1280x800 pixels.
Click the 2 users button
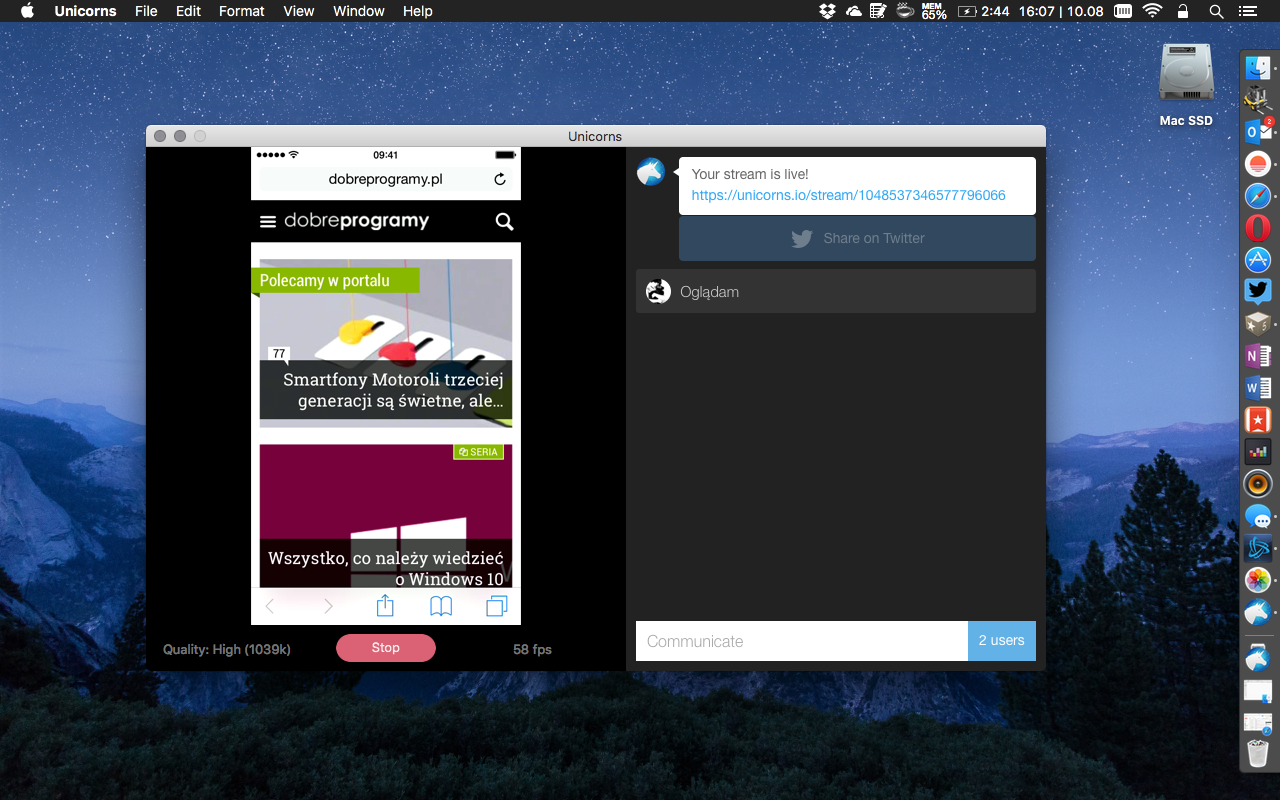pyautogui.click(x=1002, y=641)
